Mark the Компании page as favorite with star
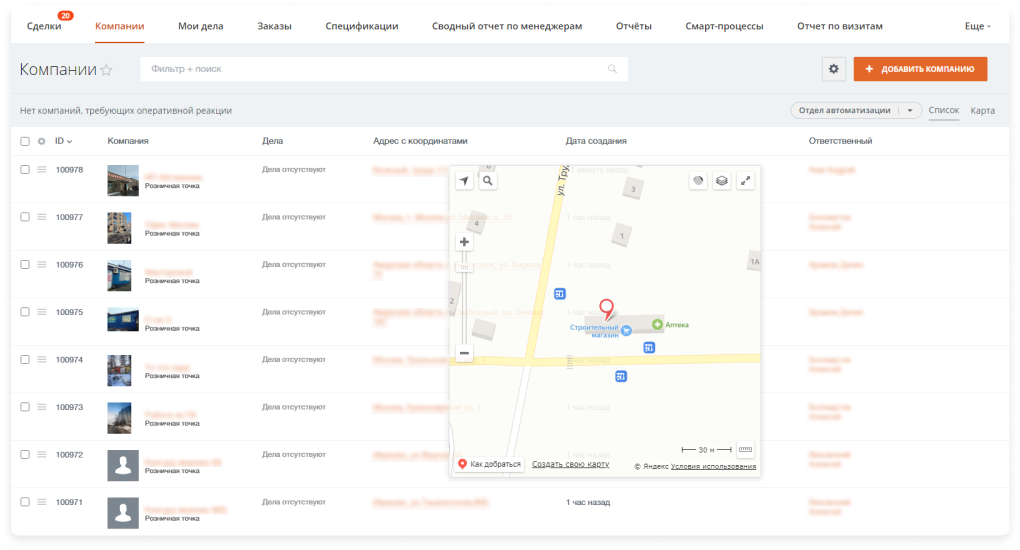The height and width of the screenshot is (550, 1020). (x=107, y=70)
